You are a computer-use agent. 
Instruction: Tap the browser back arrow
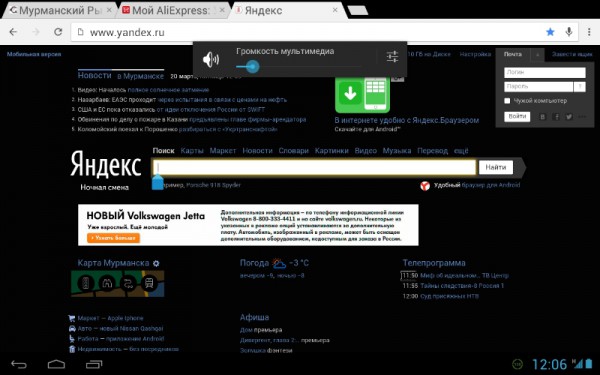(13, 32)
